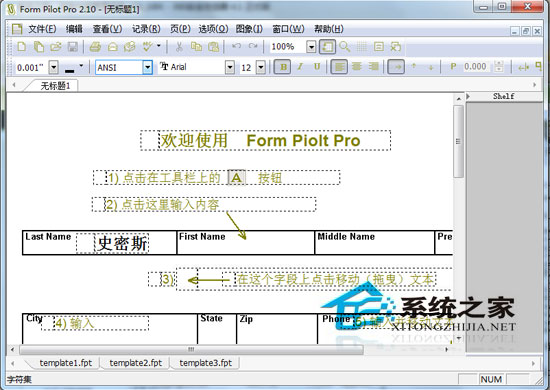Screen dimensions: 550x390
Task: Click the 欢迎使用 Form Piolt Pro heading
Action: click(266, 140)
